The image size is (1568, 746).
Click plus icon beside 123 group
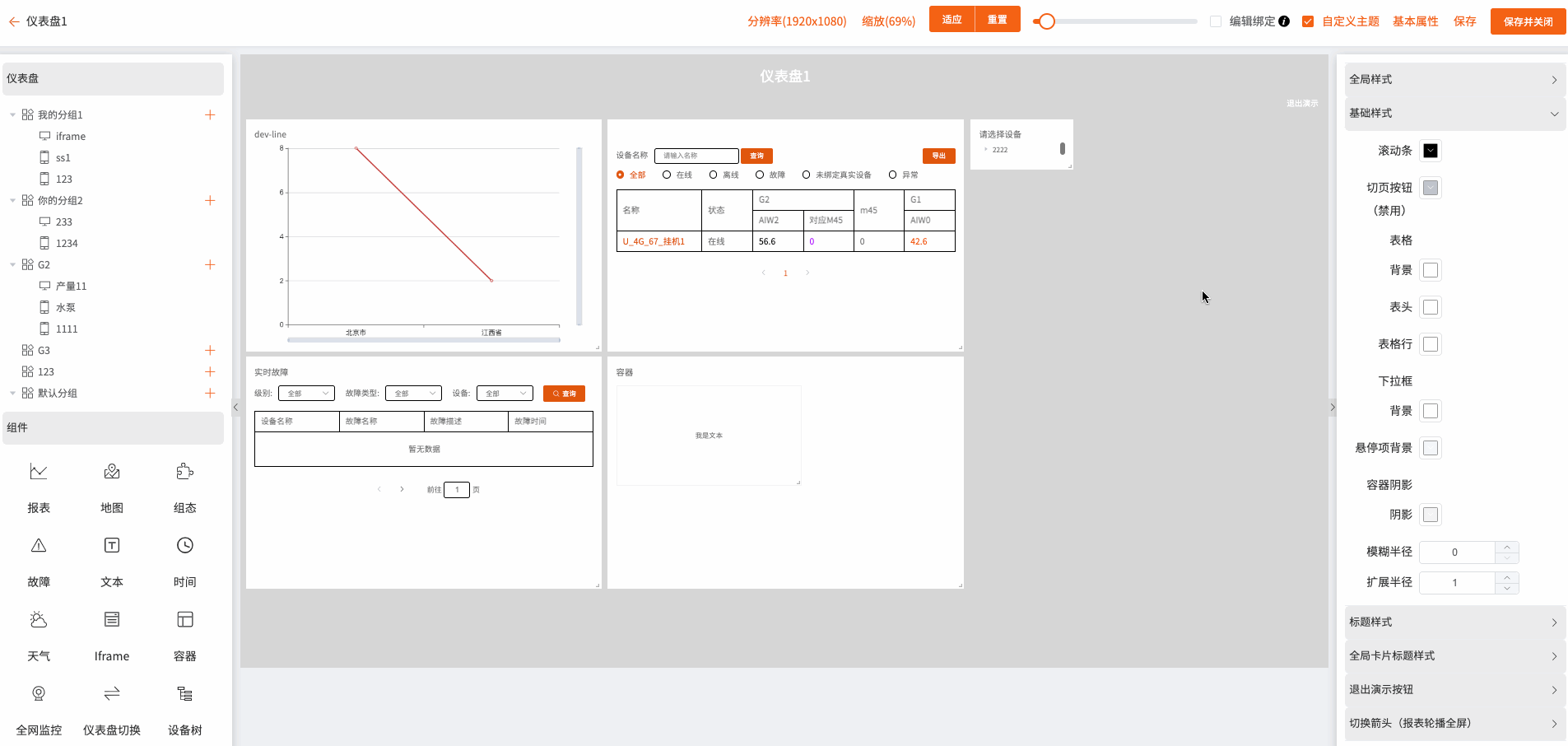[x=210, y=371]
